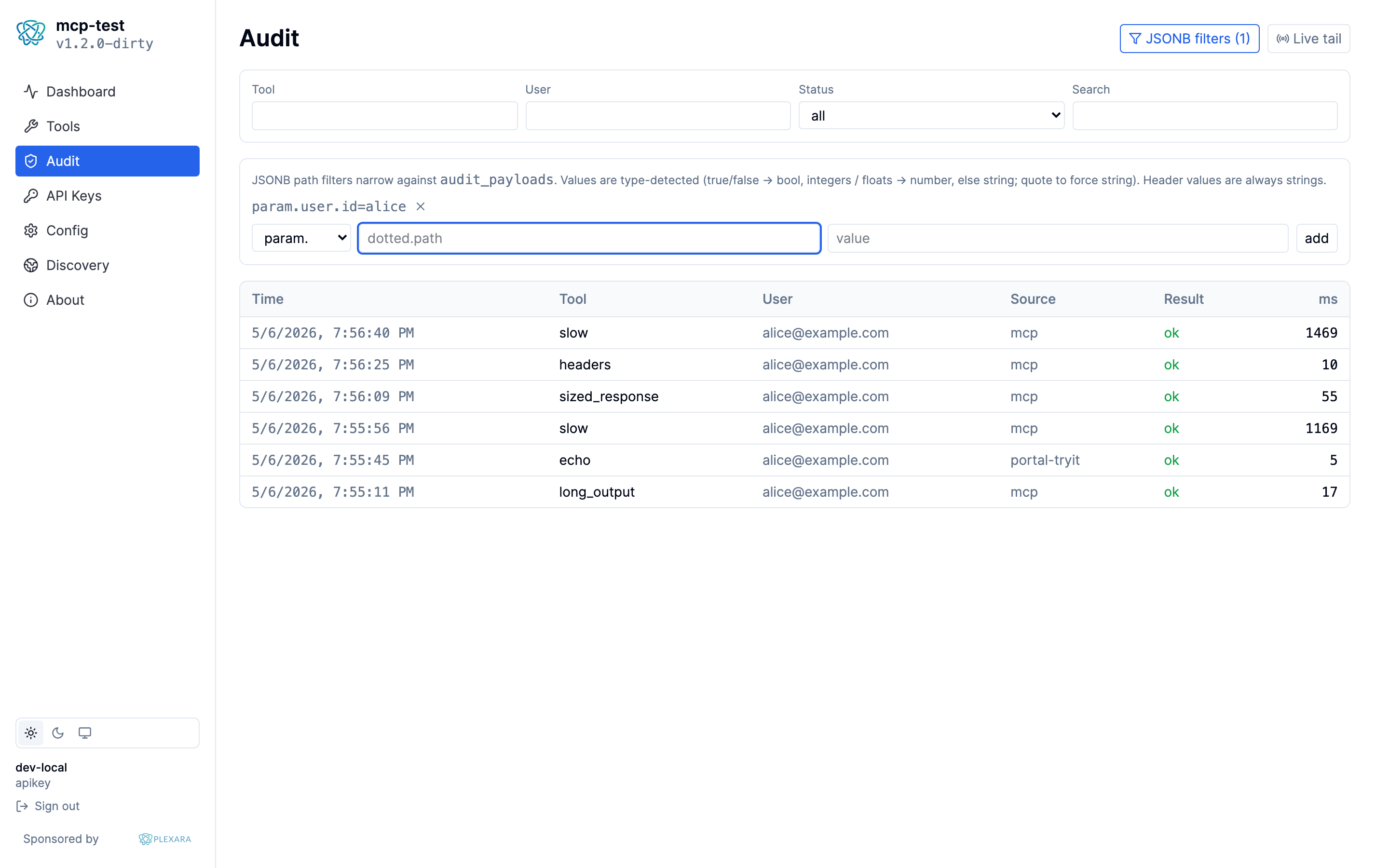Click the Tools wrench icon
Image resolution: width=1389 pixels, height=868 pixels.
[31, 126]
